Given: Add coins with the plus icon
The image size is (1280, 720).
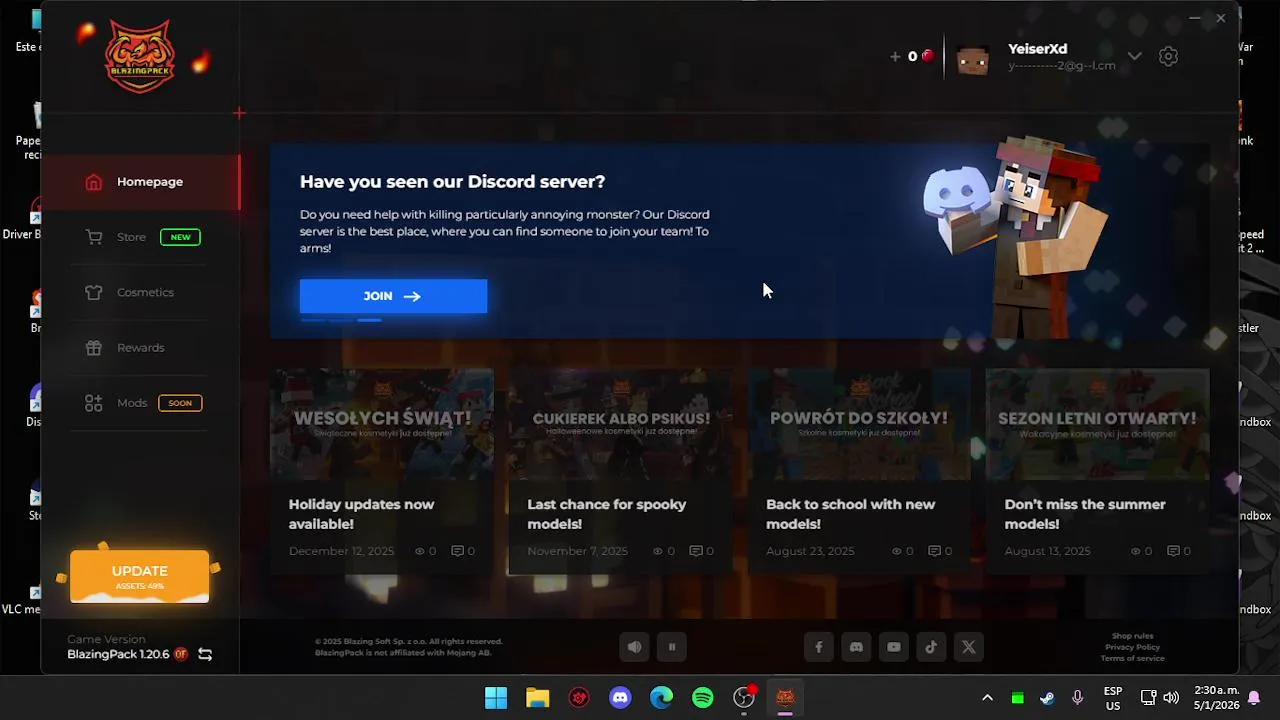Looking at the screenshot, I should pos(895,57).
